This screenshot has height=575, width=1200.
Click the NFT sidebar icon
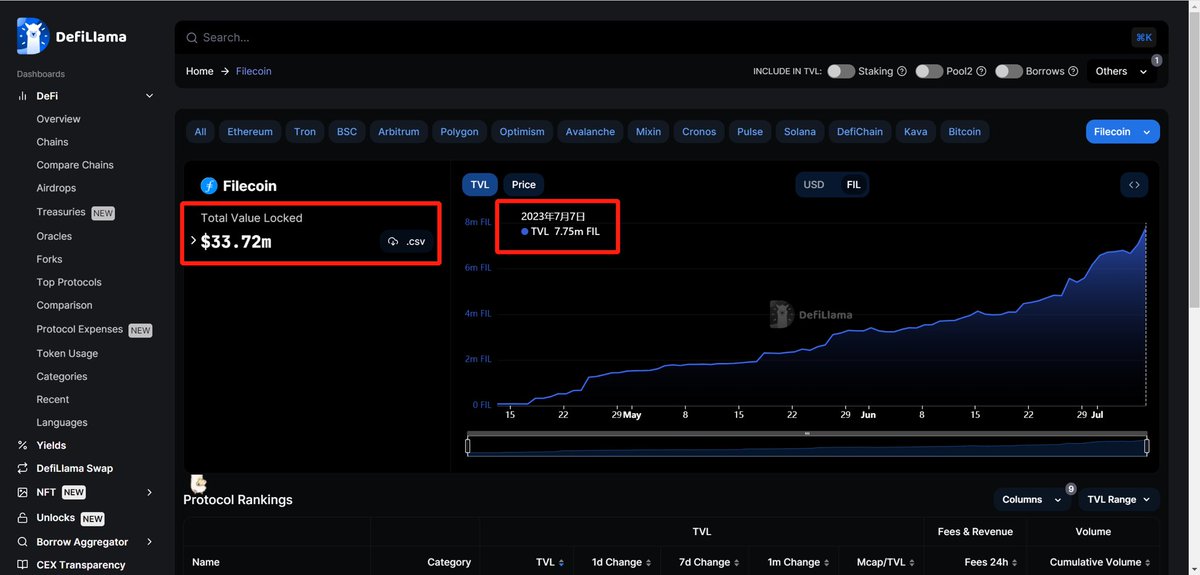coord(23,492)
